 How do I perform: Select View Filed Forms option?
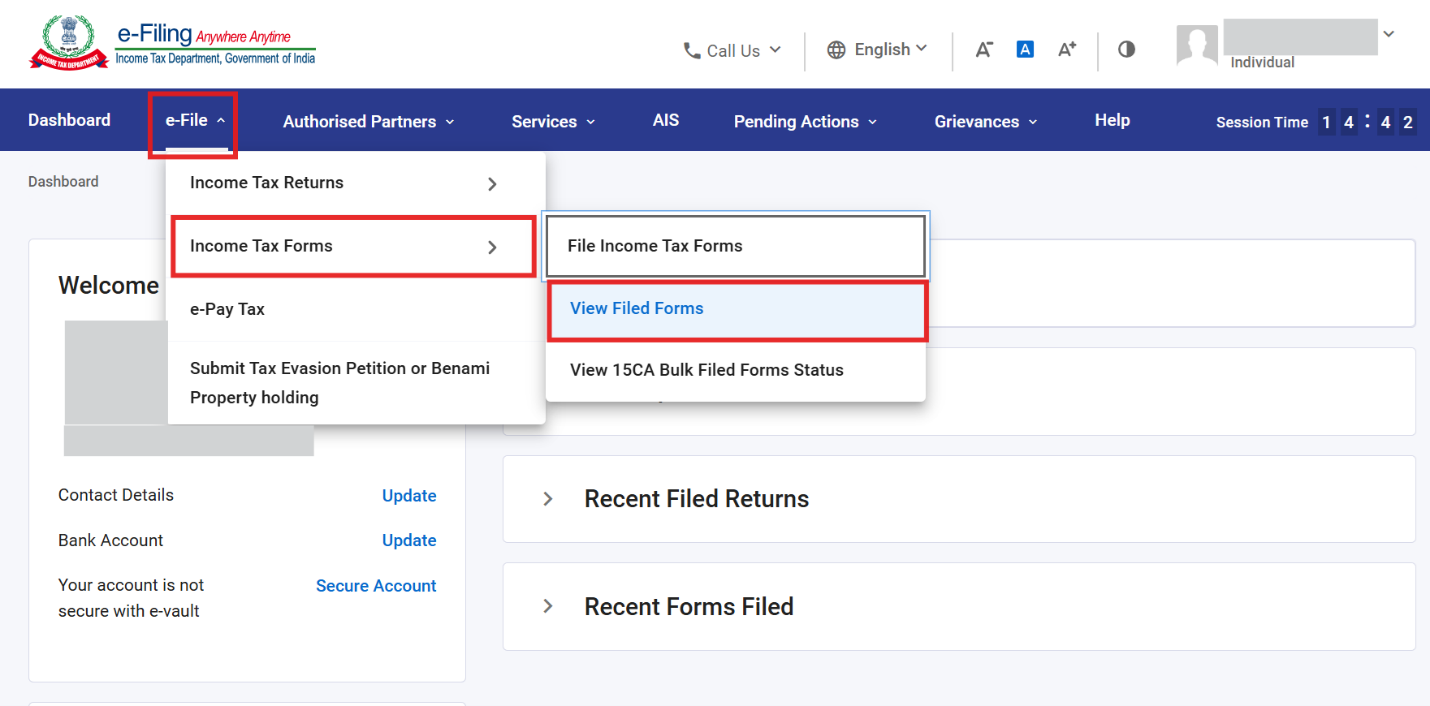click(x=637, y=309)
